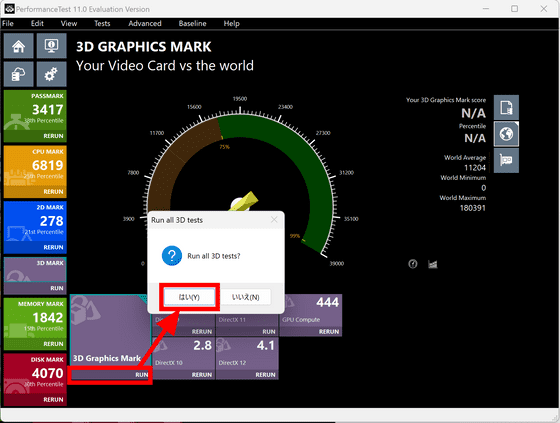Open the Tests menu

pos(102,24)
